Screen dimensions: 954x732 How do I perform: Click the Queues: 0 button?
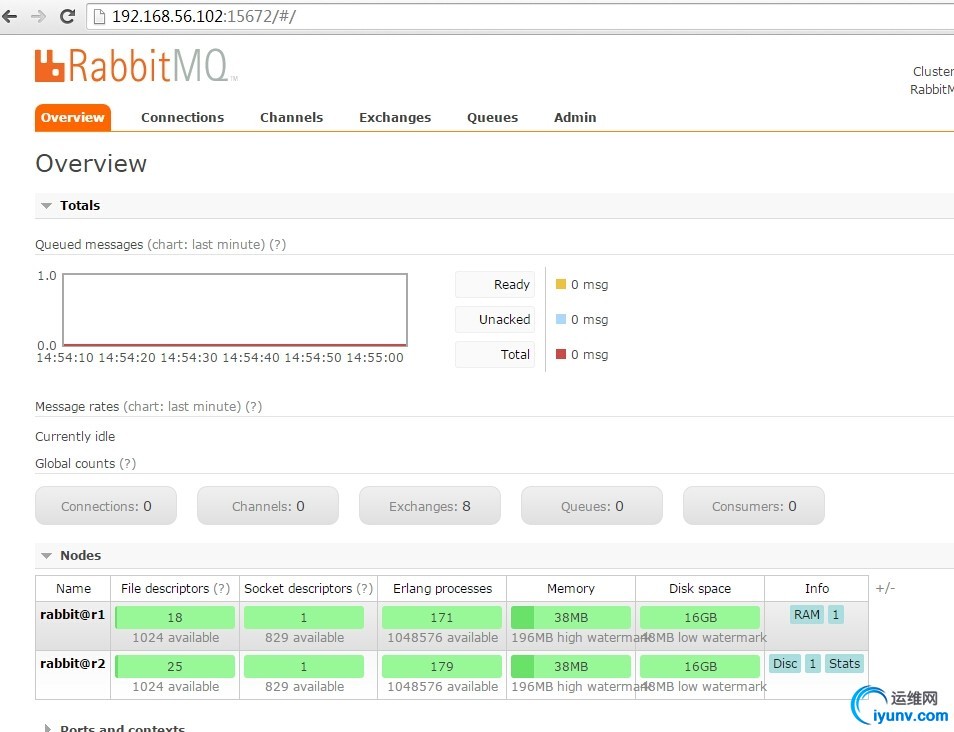[x=591, y=506]
